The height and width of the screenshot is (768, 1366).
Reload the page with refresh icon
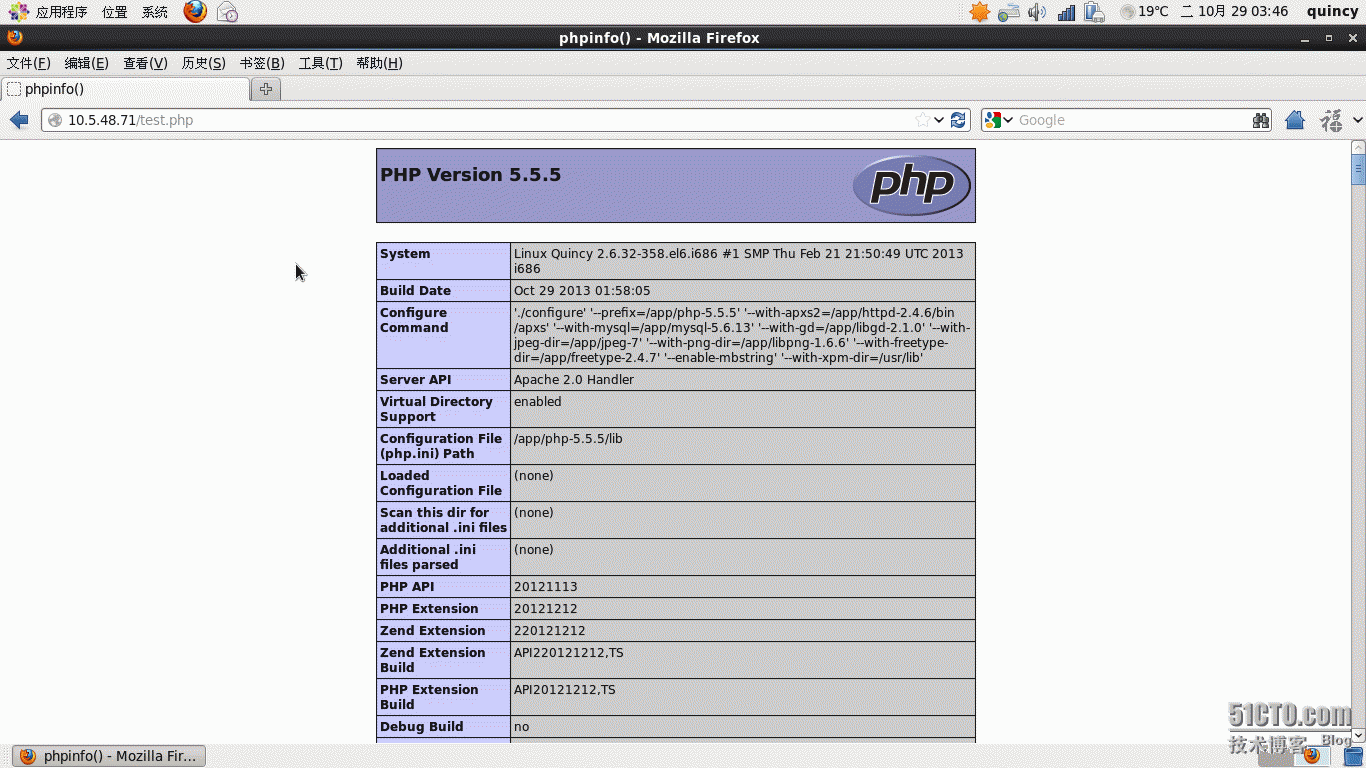pos(958,120)
